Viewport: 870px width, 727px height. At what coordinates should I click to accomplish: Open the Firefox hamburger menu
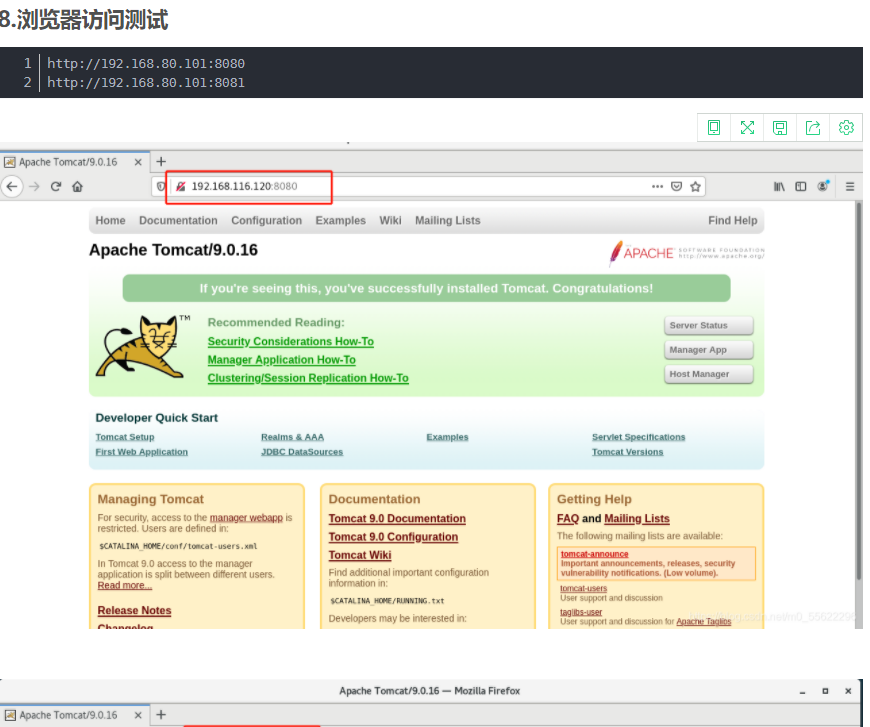pyautogui.click(x=849, y=186)
